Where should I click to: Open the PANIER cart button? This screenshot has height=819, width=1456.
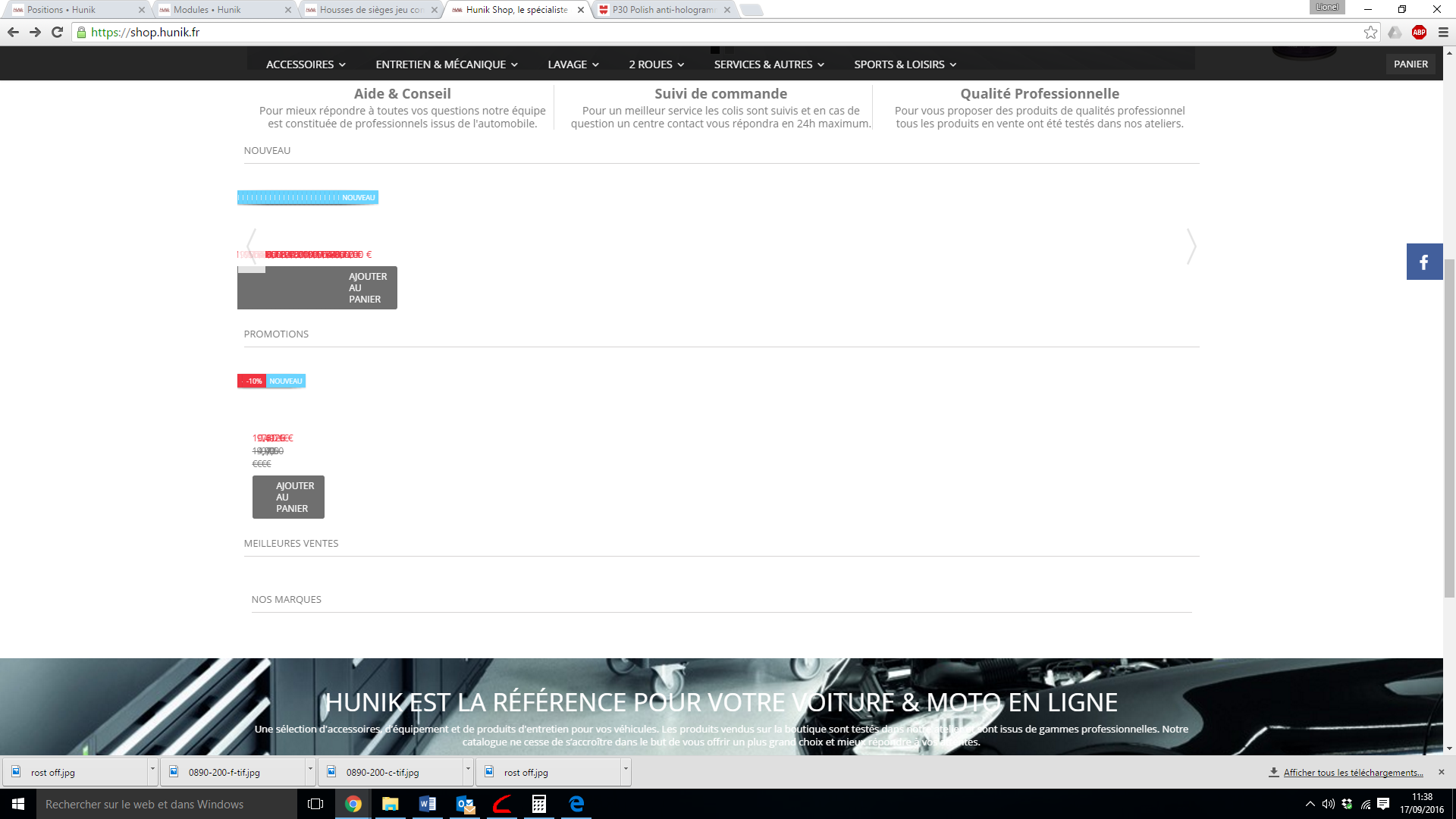tap(1410, 64)
